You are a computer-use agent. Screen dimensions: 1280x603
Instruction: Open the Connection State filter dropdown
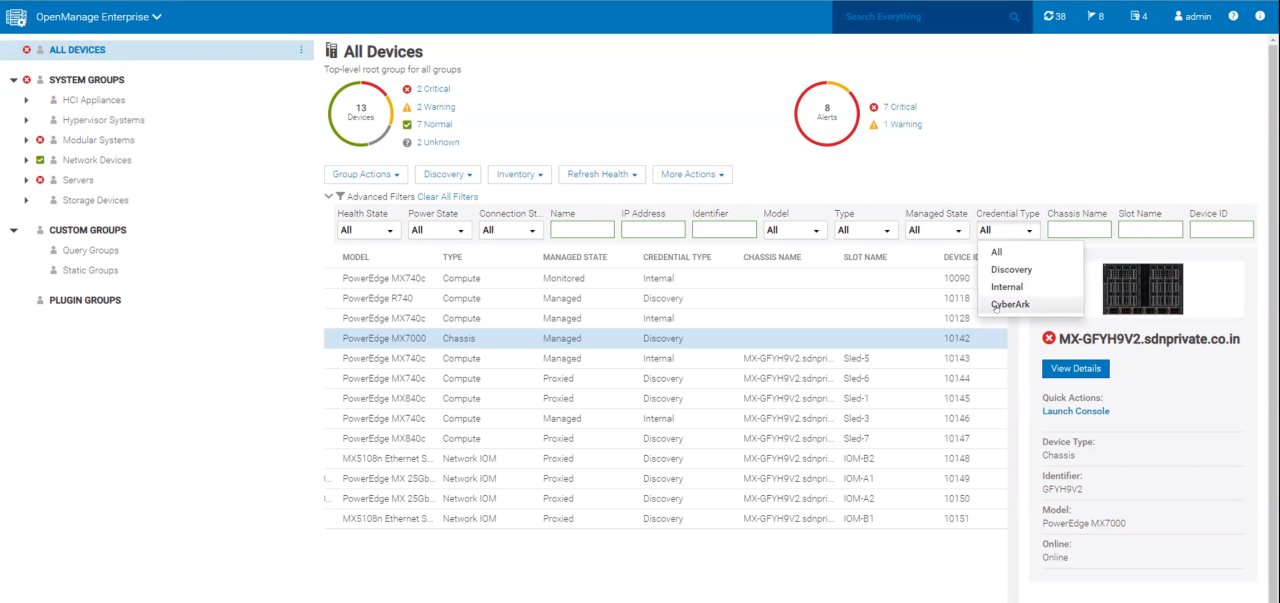click(511, 230)
